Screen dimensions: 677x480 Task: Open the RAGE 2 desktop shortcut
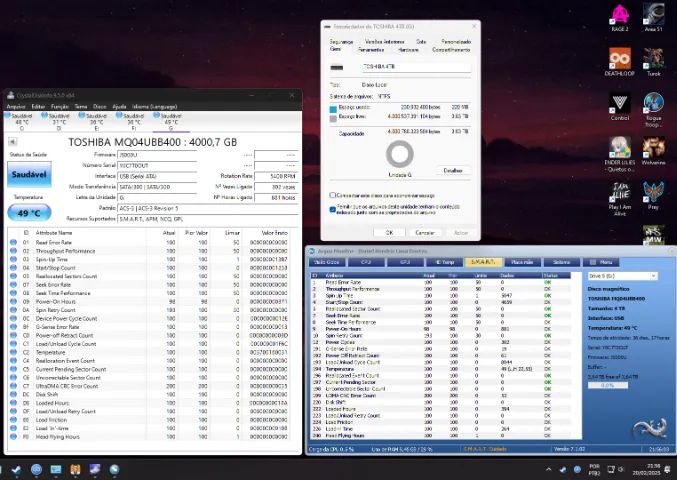[x=620, y=17]
